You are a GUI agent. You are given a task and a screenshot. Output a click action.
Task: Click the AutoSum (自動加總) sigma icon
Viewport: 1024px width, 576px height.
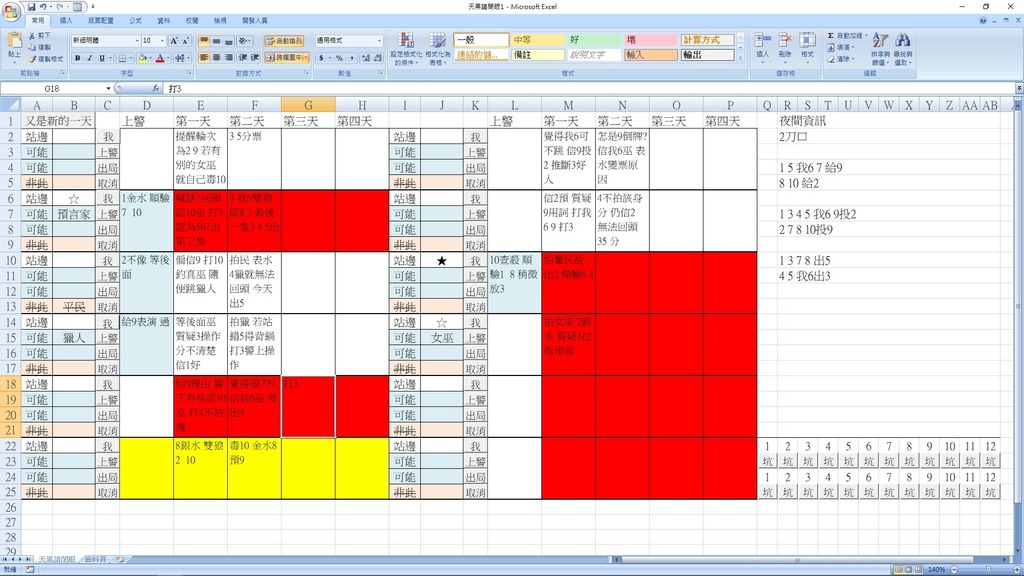point(831,35)
